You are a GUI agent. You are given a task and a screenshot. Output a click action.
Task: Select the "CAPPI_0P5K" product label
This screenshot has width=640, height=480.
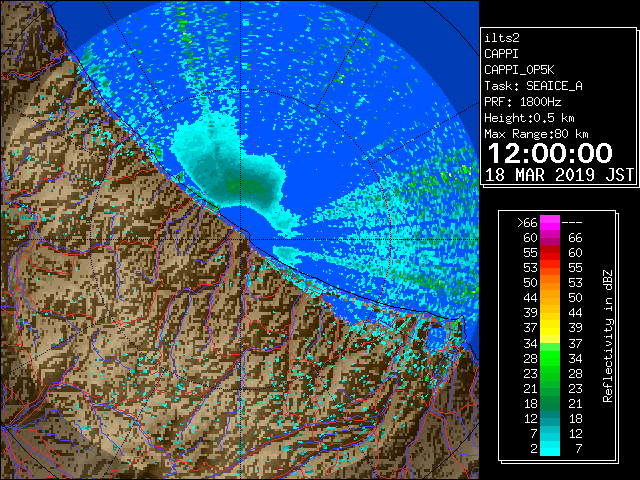click(519, 70)
